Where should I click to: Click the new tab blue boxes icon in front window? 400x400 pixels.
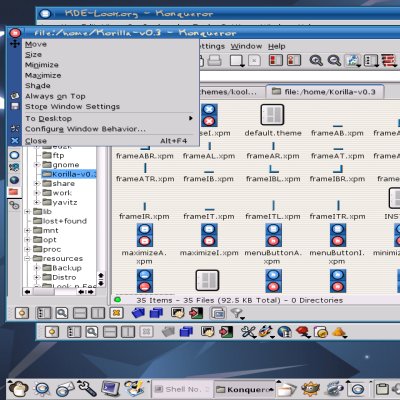pos(156,313)
